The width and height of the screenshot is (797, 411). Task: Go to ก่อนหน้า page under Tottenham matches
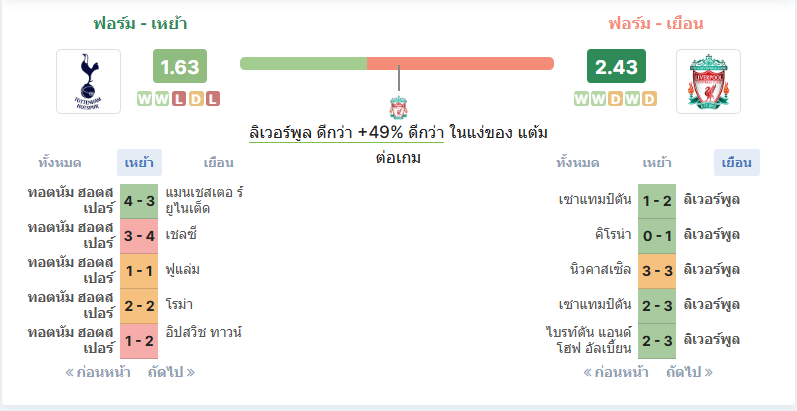pos(98,372)
